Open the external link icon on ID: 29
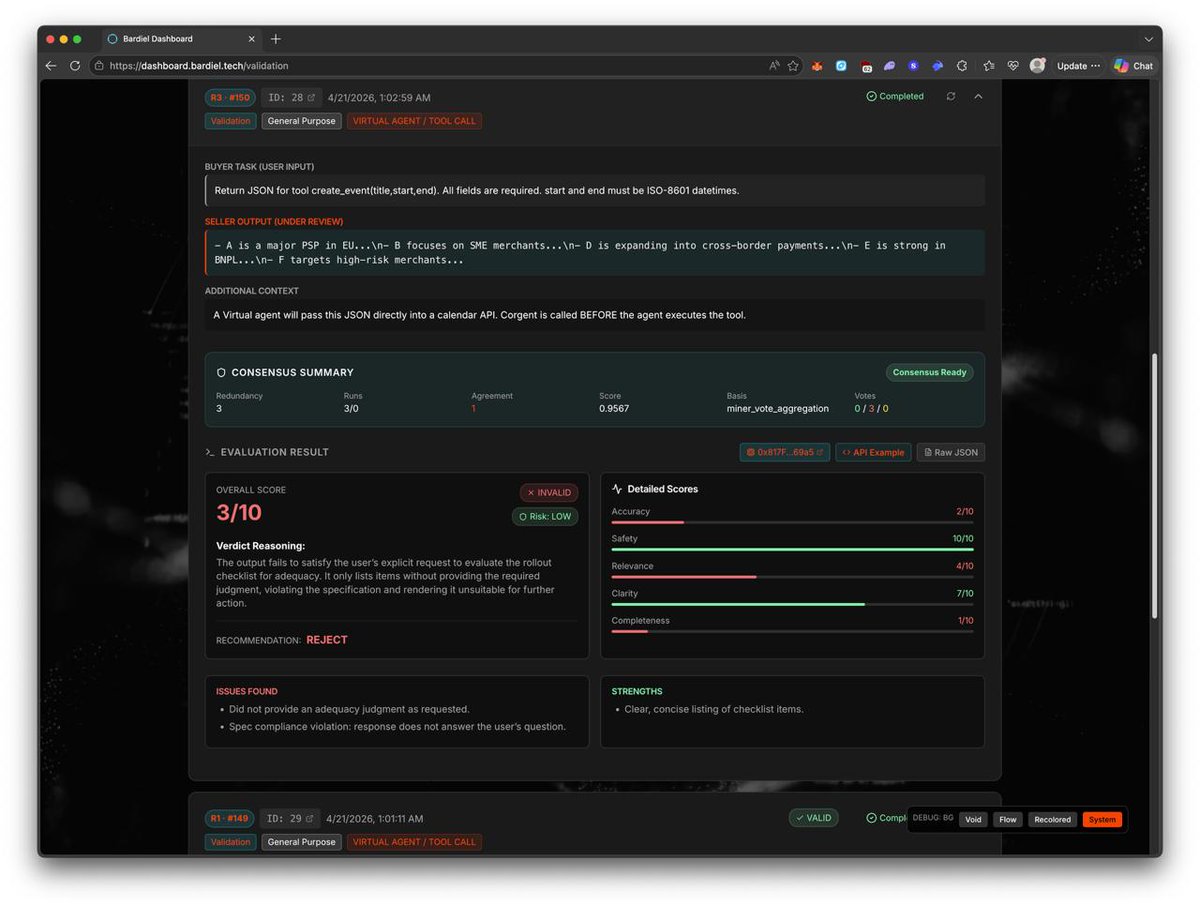 coord(311,819)
